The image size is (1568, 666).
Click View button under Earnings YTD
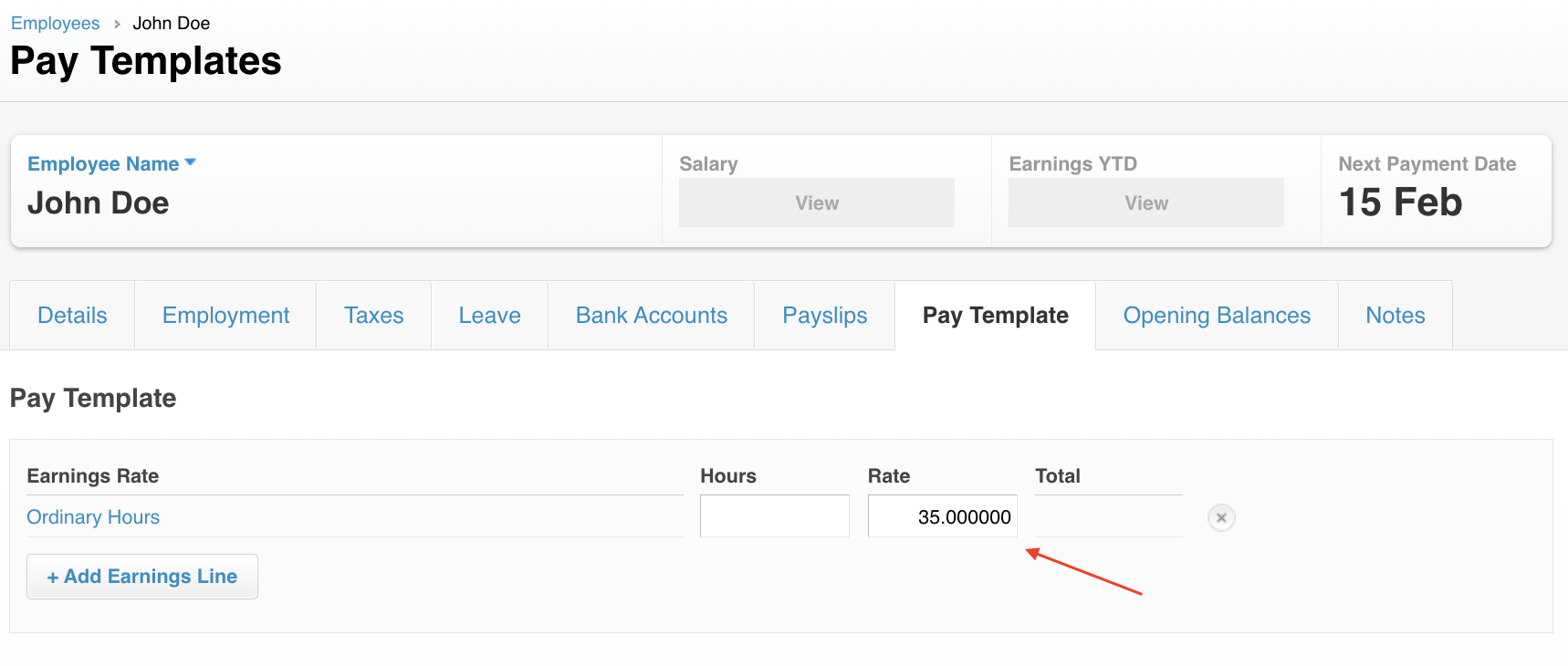1145,203
